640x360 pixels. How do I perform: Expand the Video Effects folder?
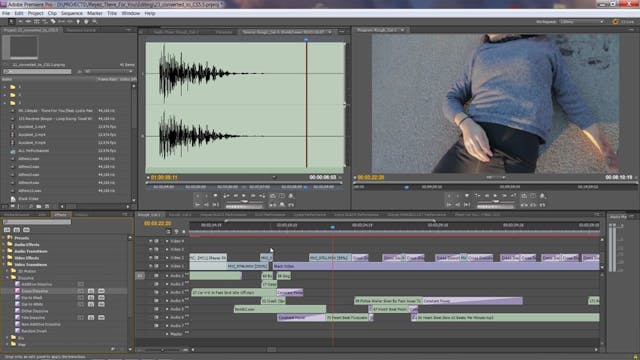4,258
